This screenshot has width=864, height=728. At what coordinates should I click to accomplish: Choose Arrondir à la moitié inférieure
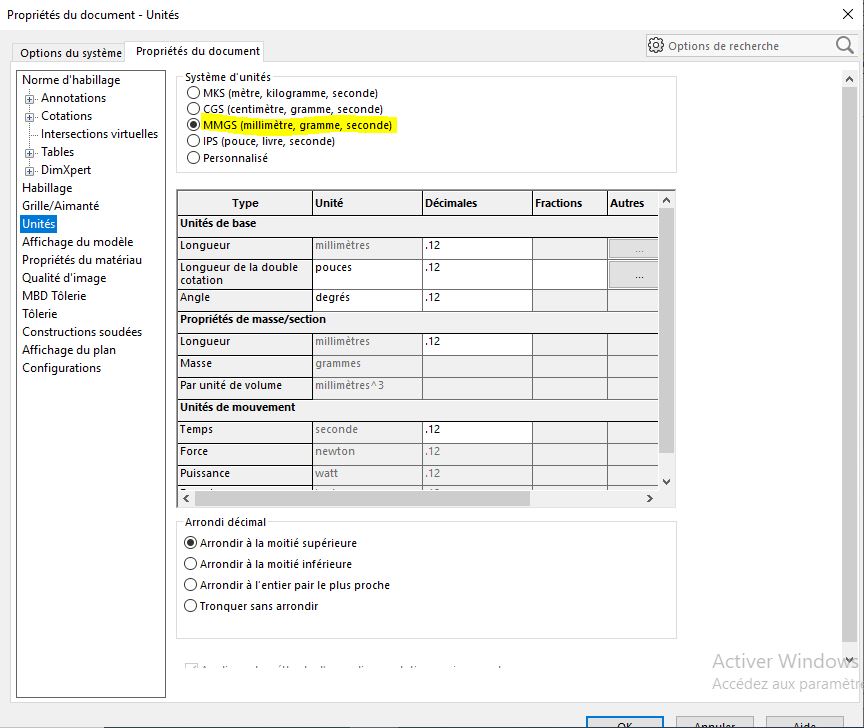(x=190, y=564)
